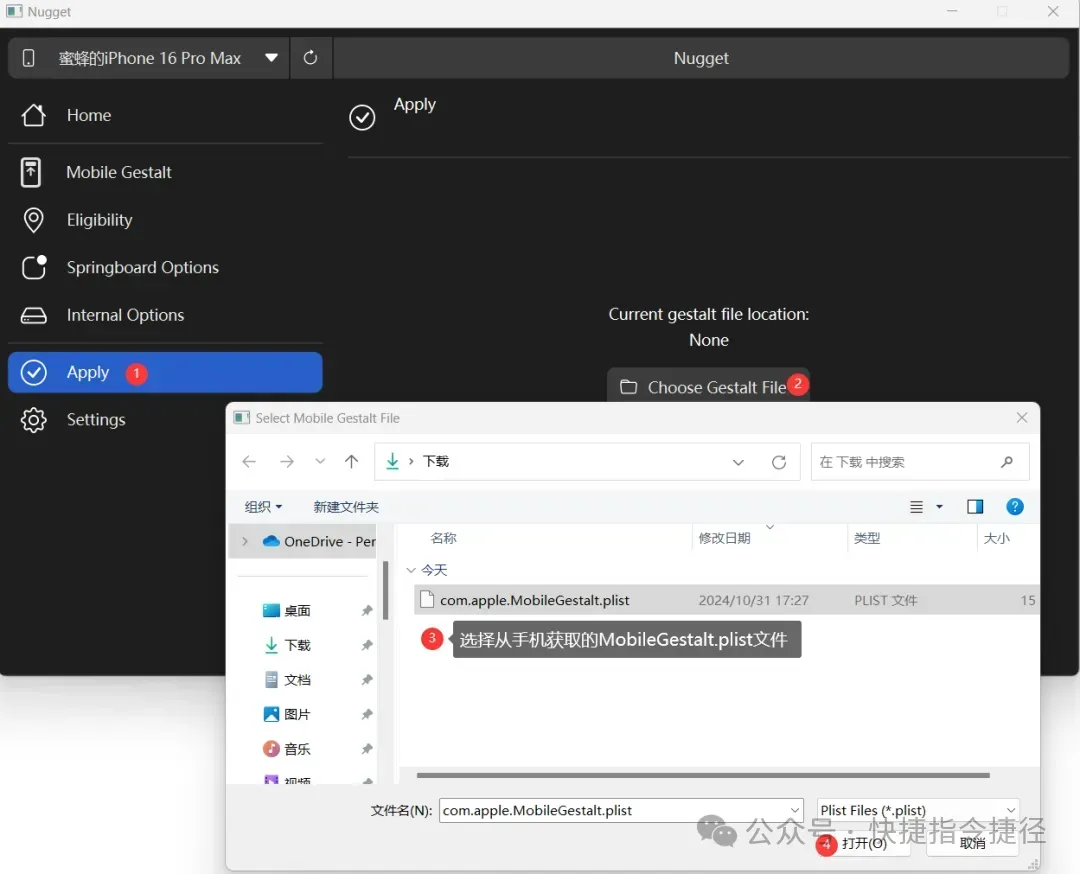Click the Choose Gestalt File button

click(708, 386)
